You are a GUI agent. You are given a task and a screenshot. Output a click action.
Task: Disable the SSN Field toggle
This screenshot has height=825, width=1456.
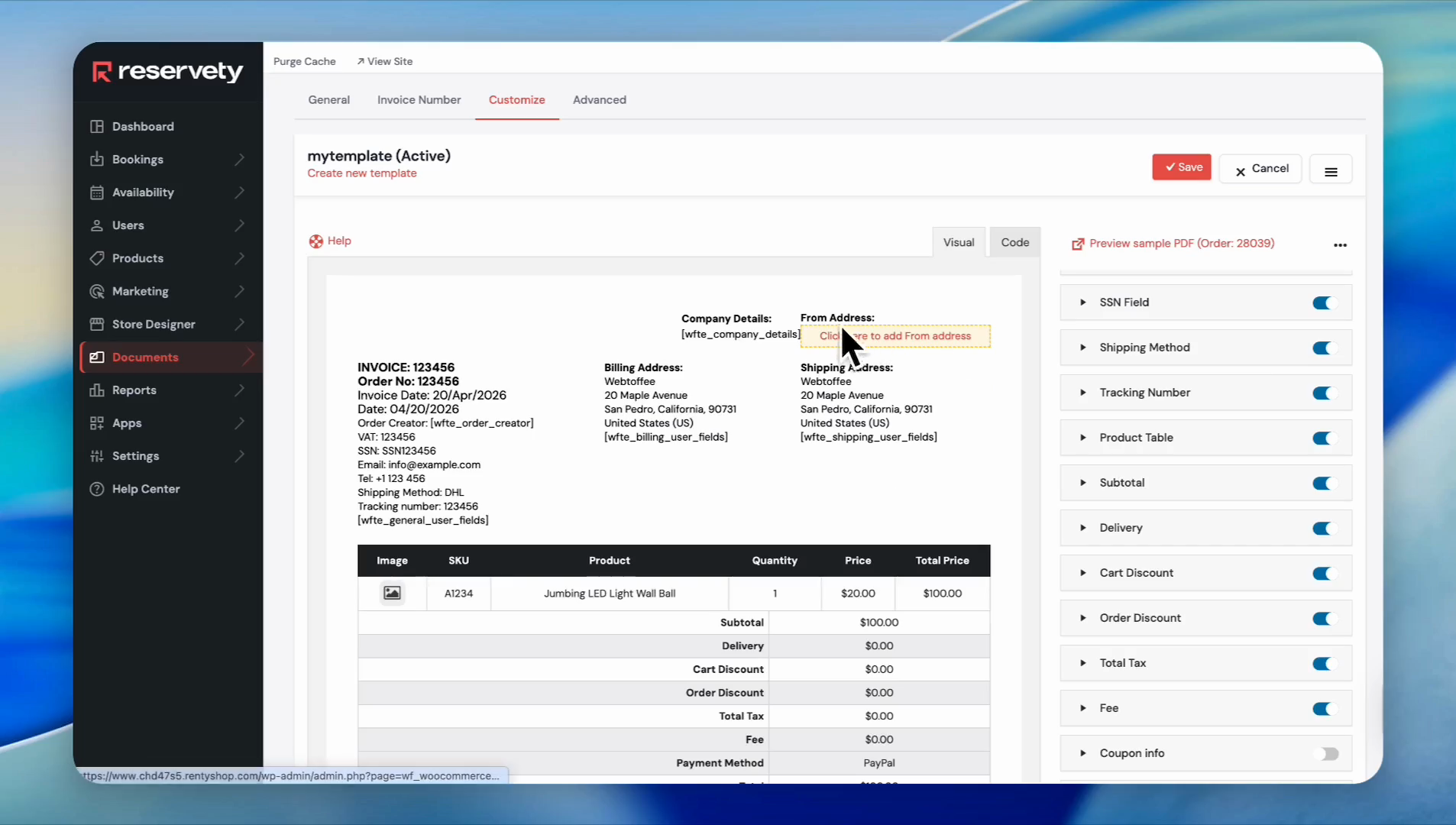tap(1324, 303)
